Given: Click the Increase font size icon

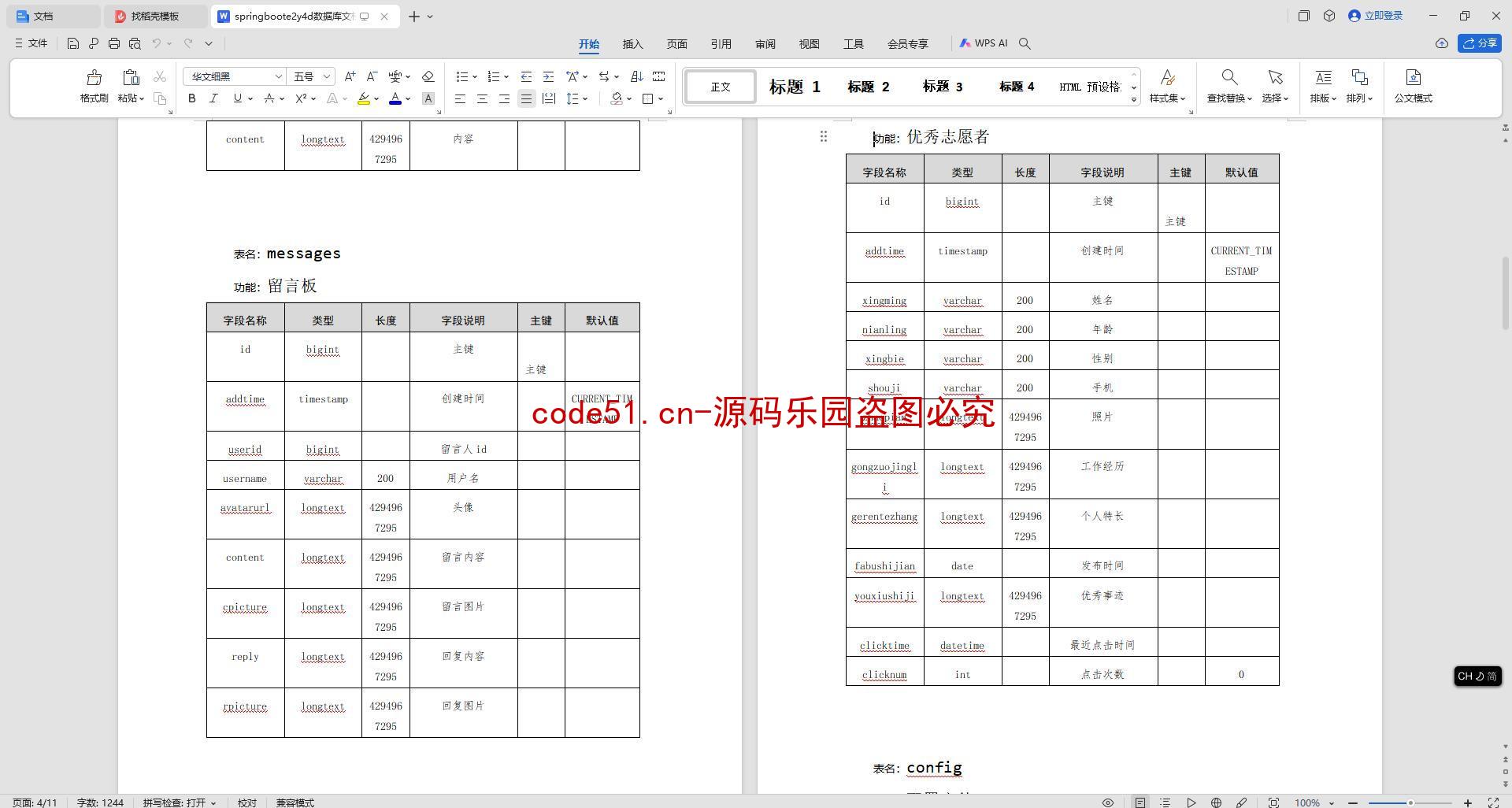Looking at the screenshot, I should pyautogui.click(x=350, y=76).
